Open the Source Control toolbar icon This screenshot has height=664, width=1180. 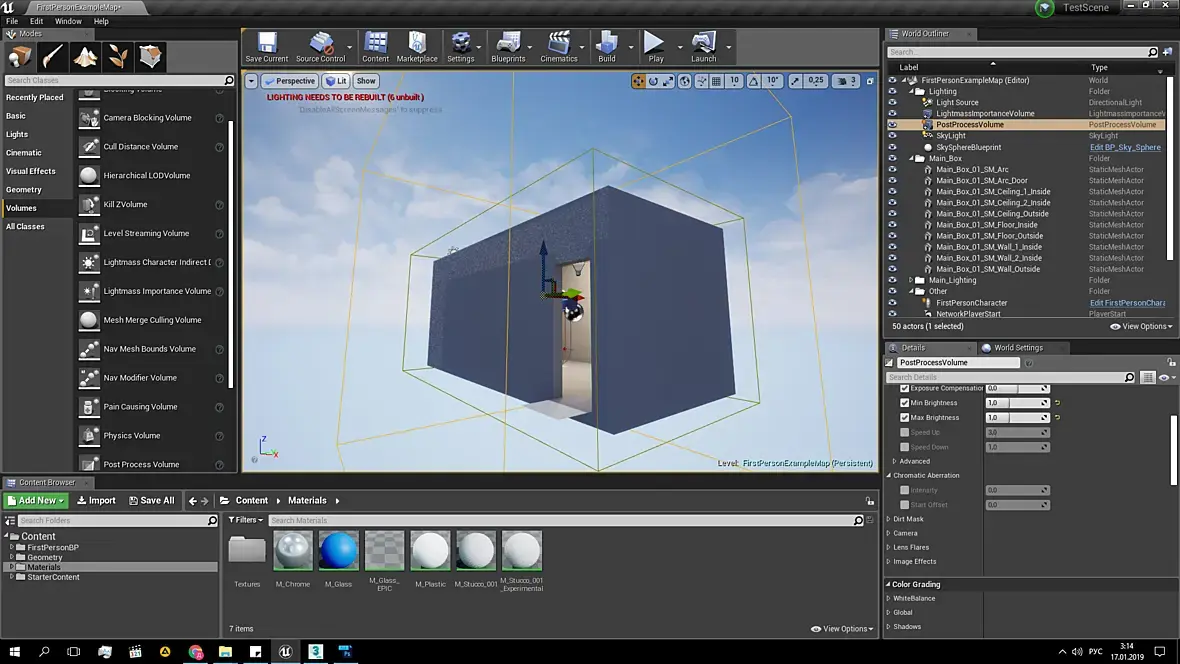tap(320, 44)
